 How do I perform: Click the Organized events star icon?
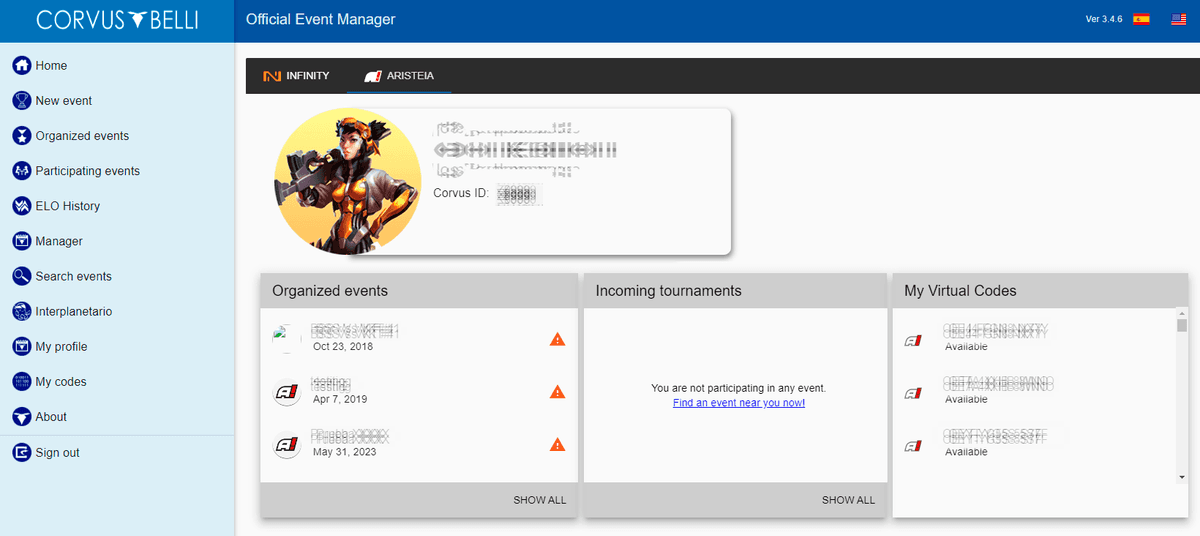click(21, 136)
